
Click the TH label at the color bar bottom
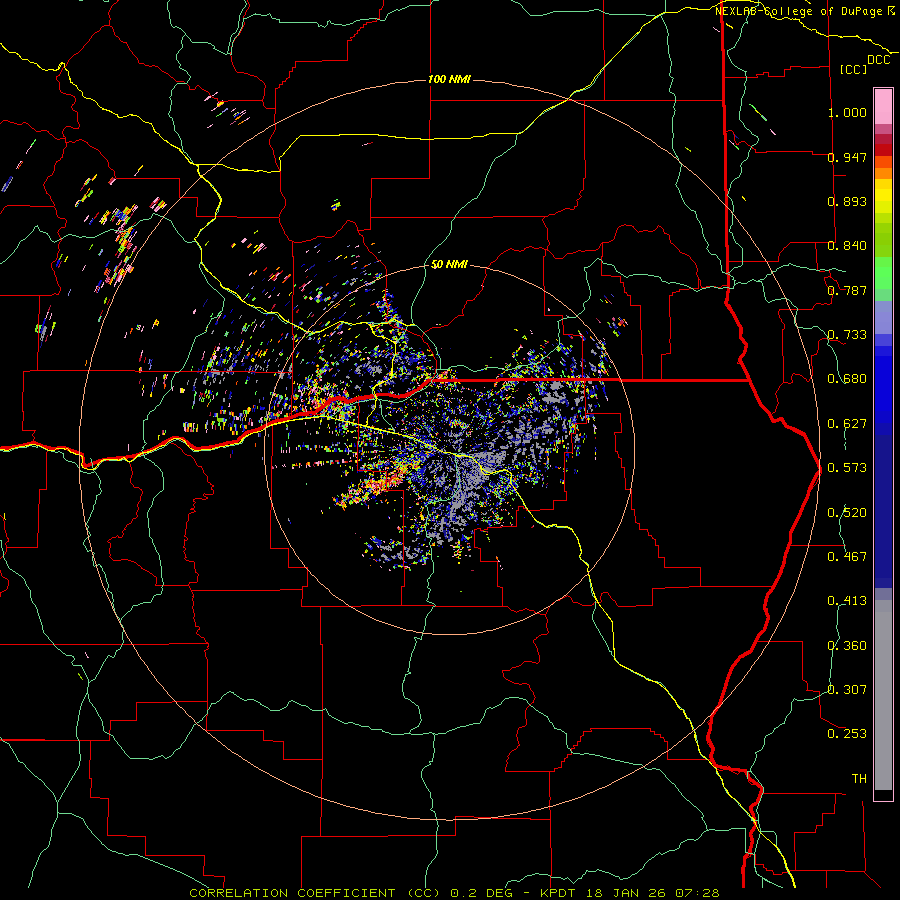[859, 779]
